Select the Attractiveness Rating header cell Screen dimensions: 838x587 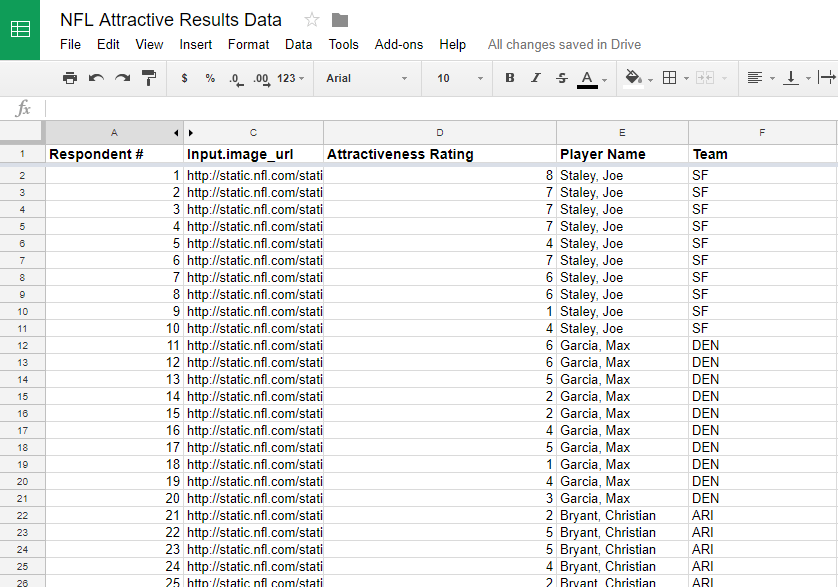[440, 154]
